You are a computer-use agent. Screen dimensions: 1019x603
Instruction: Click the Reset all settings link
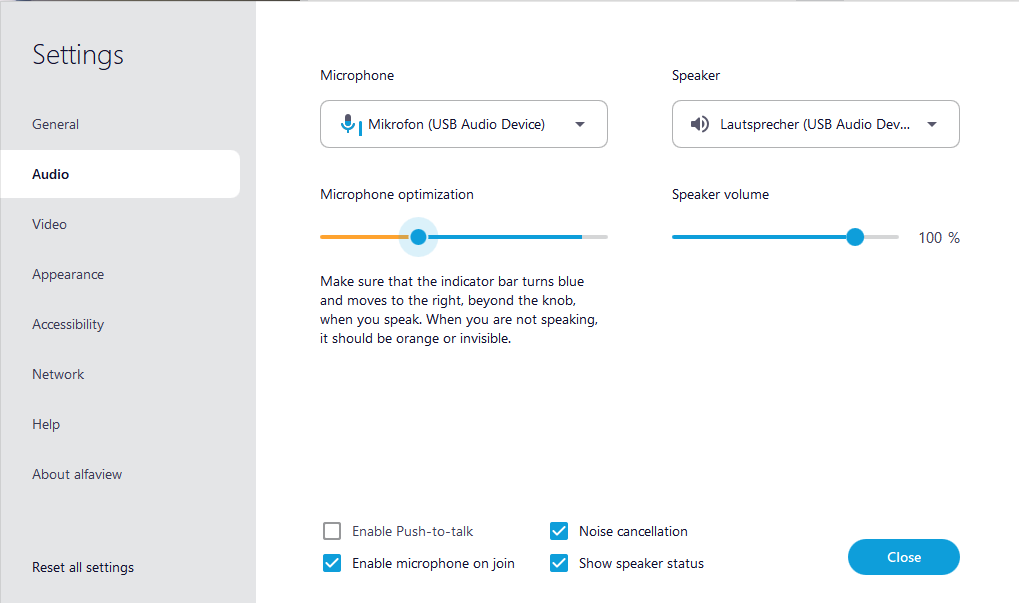(x=83, y=567)
